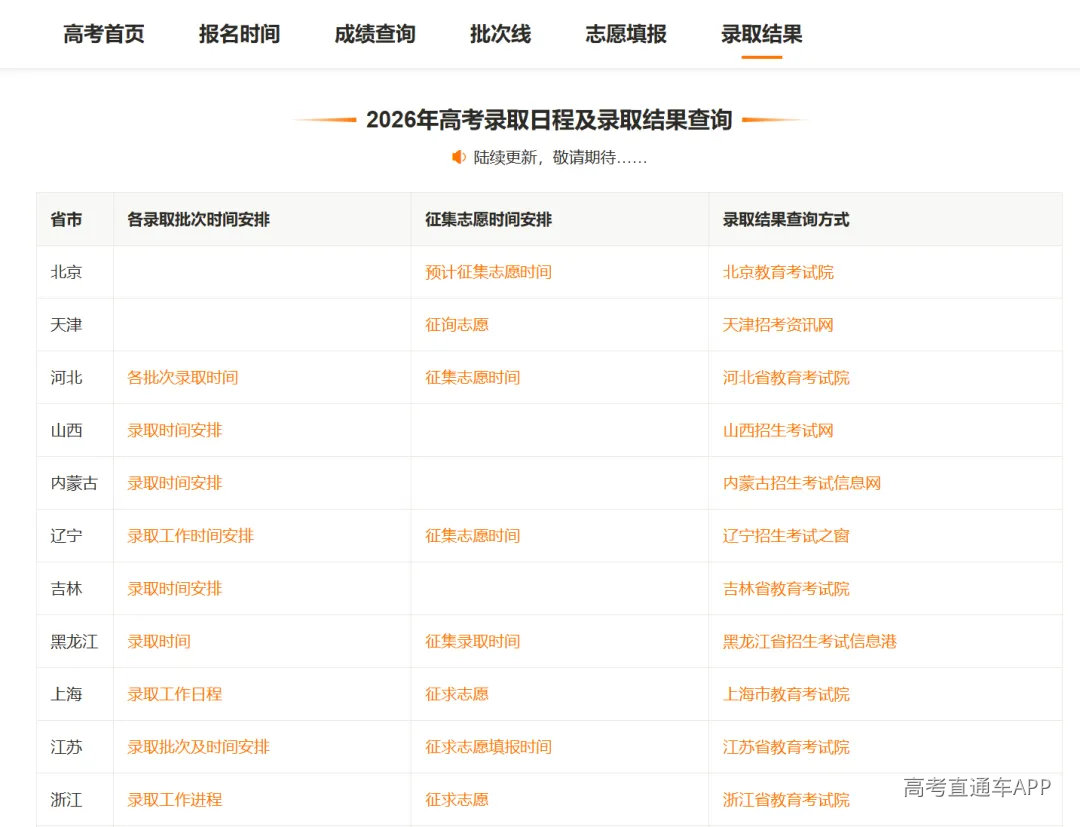Select the 内蒙古 province cell
This screenshot has width=1080, height=827.
click(x=74, y=483)
